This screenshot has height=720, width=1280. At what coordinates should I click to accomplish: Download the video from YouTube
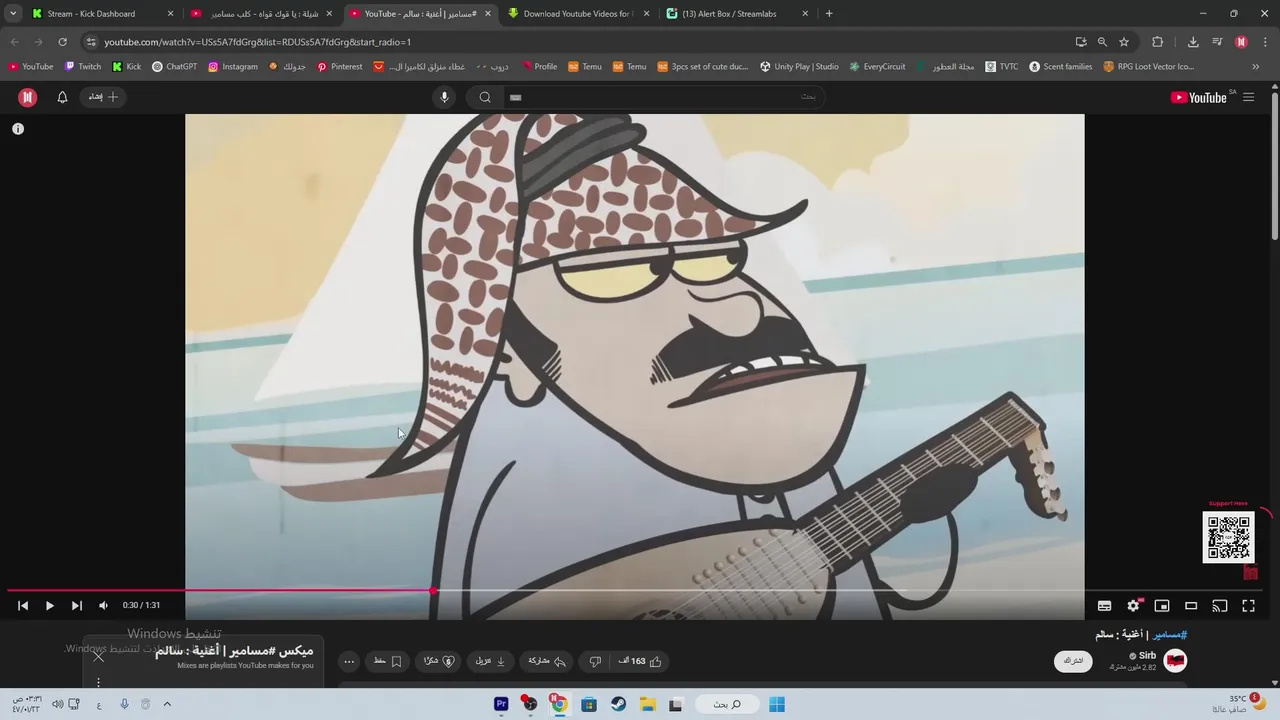pos(490,661)
